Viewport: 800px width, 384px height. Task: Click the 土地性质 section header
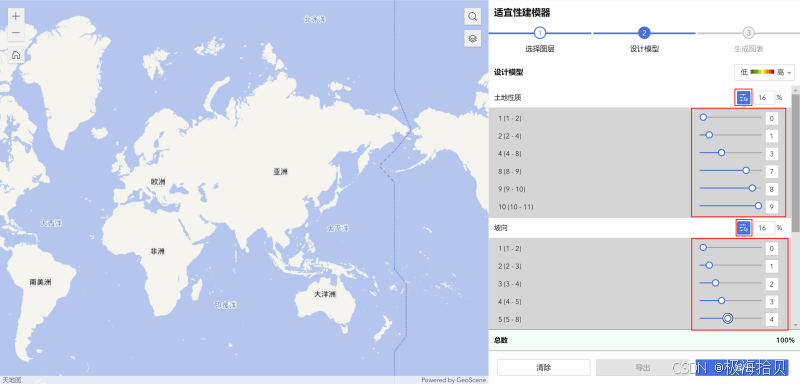pos(508,97)
